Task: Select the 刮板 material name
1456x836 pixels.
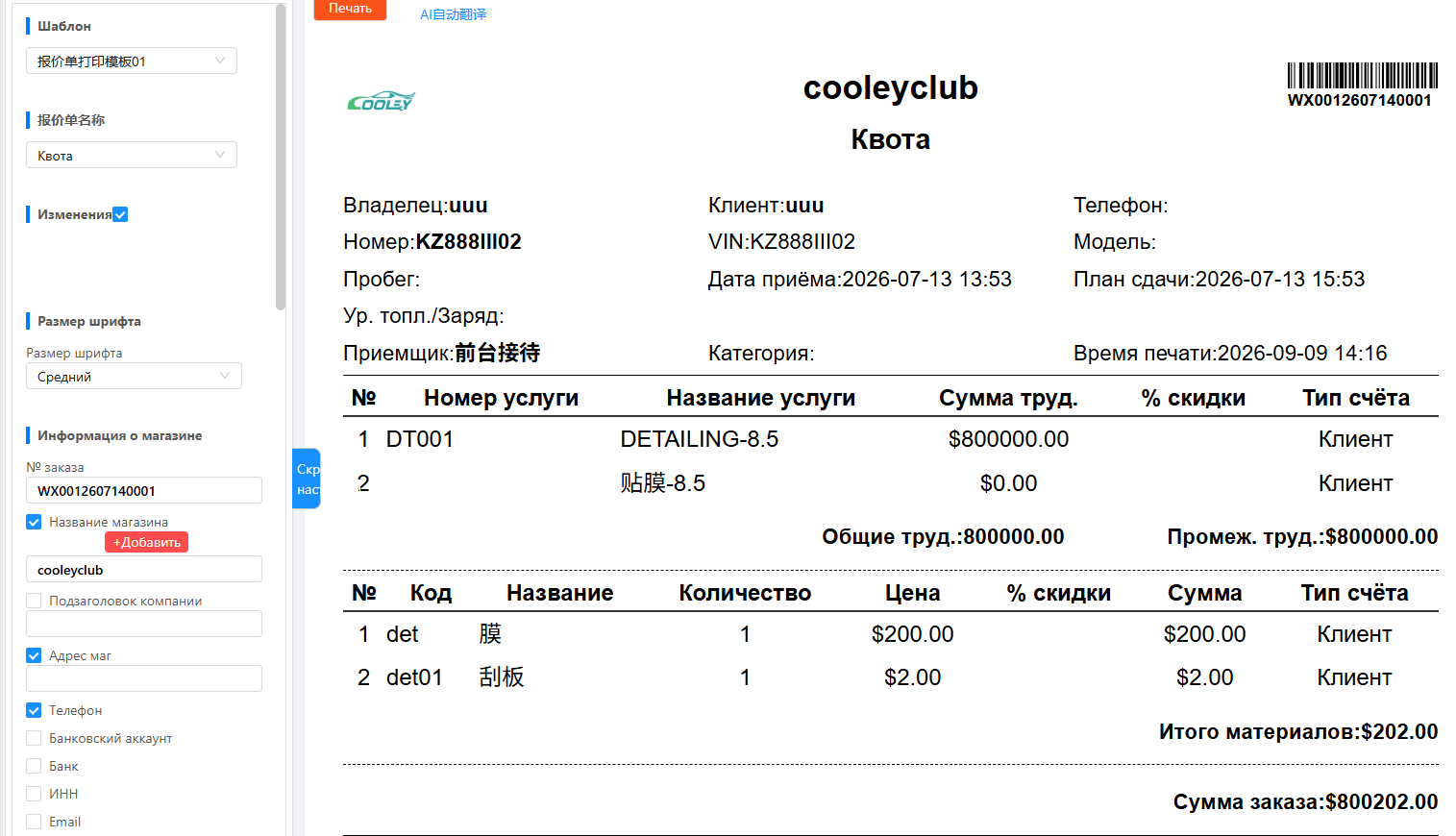Action: pos(502,677)
